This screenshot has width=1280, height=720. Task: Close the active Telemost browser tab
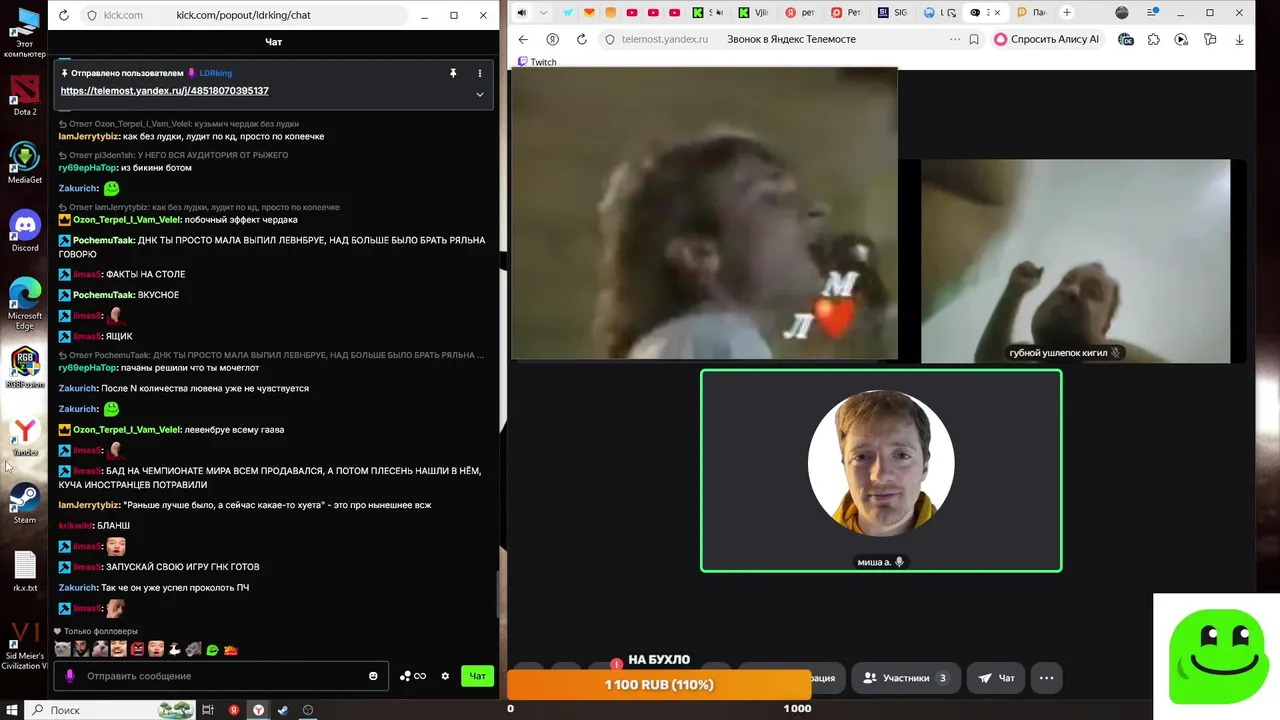(998, 13)
